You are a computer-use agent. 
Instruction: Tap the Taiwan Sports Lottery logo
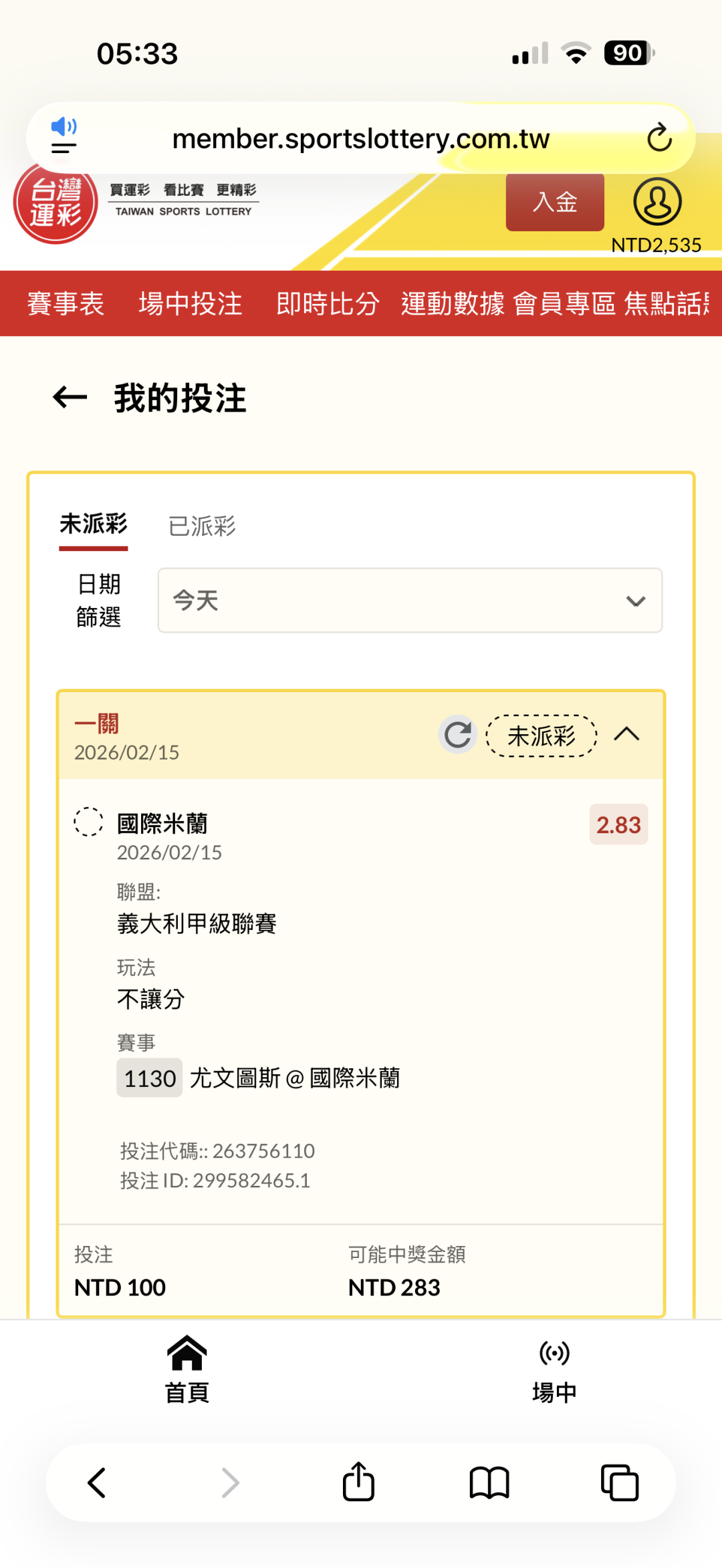pyautogui.click(x=56, y=204)
